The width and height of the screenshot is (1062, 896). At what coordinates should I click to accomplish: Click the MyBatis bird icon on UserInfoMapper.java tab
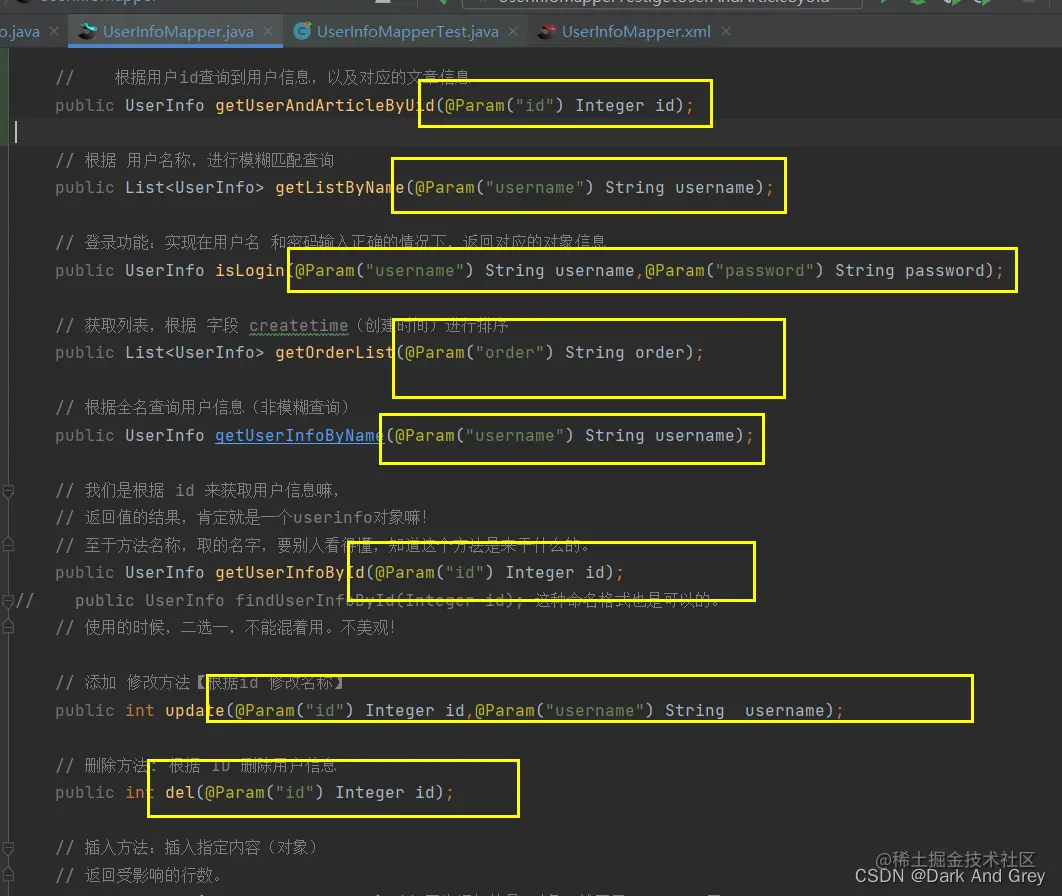tap(87, 31)
